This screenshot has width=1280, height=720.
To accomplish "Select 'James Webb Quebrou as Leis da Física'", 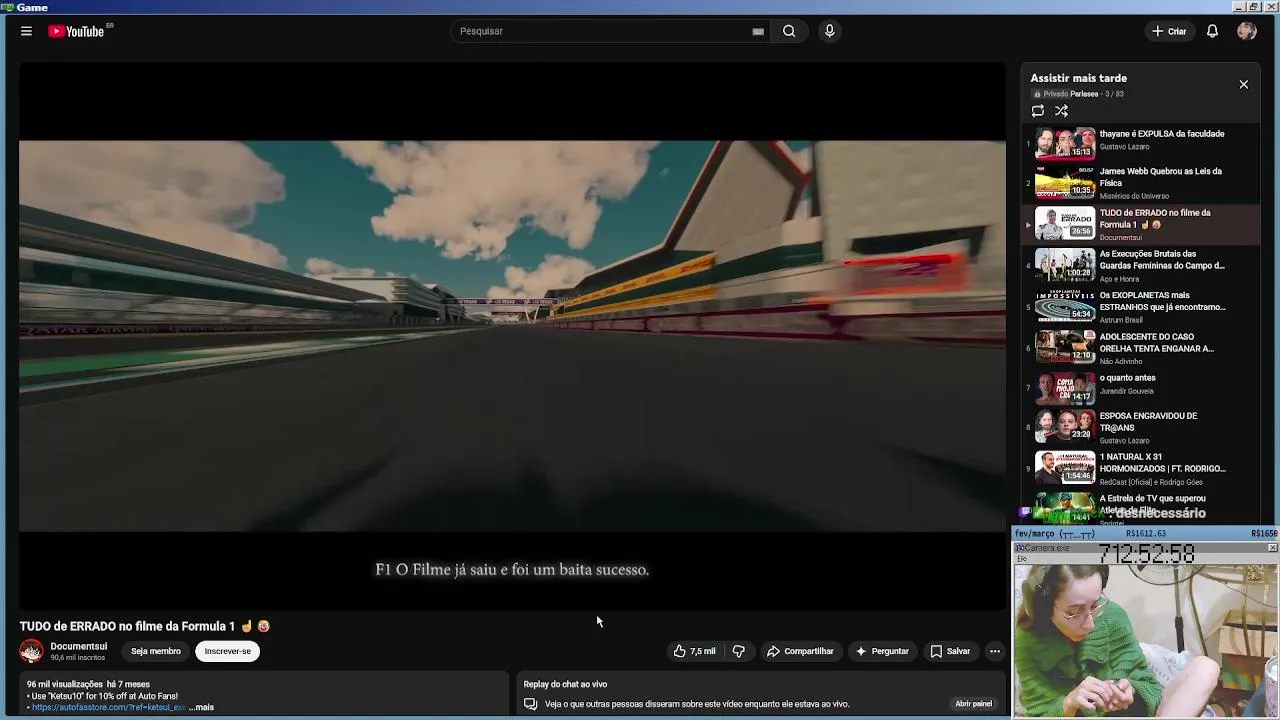I will click(x=1160, y=177).
